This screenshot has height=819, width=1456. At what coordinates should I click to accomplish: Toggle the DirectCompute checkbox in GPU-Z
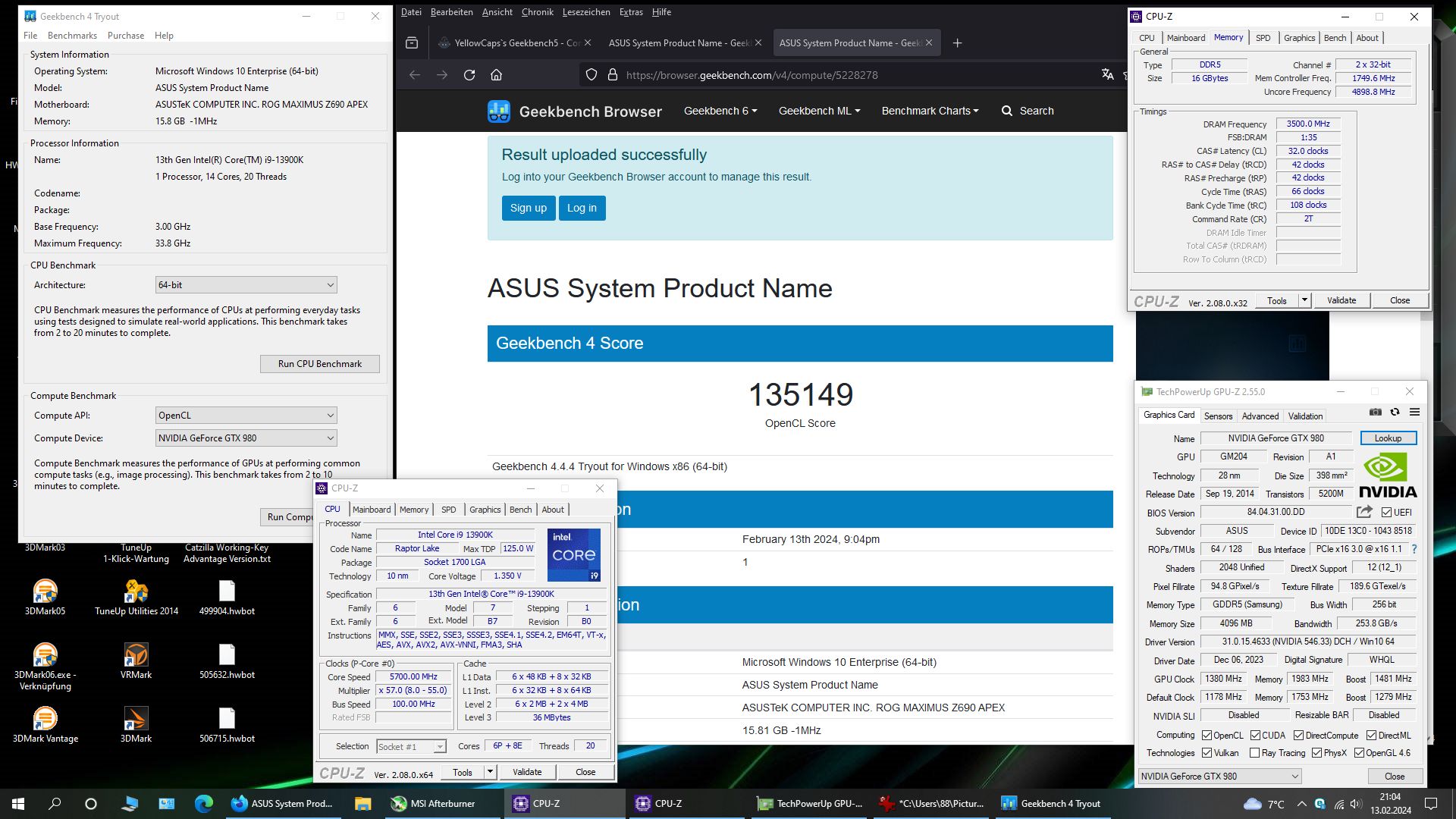tap(1298, 735)
